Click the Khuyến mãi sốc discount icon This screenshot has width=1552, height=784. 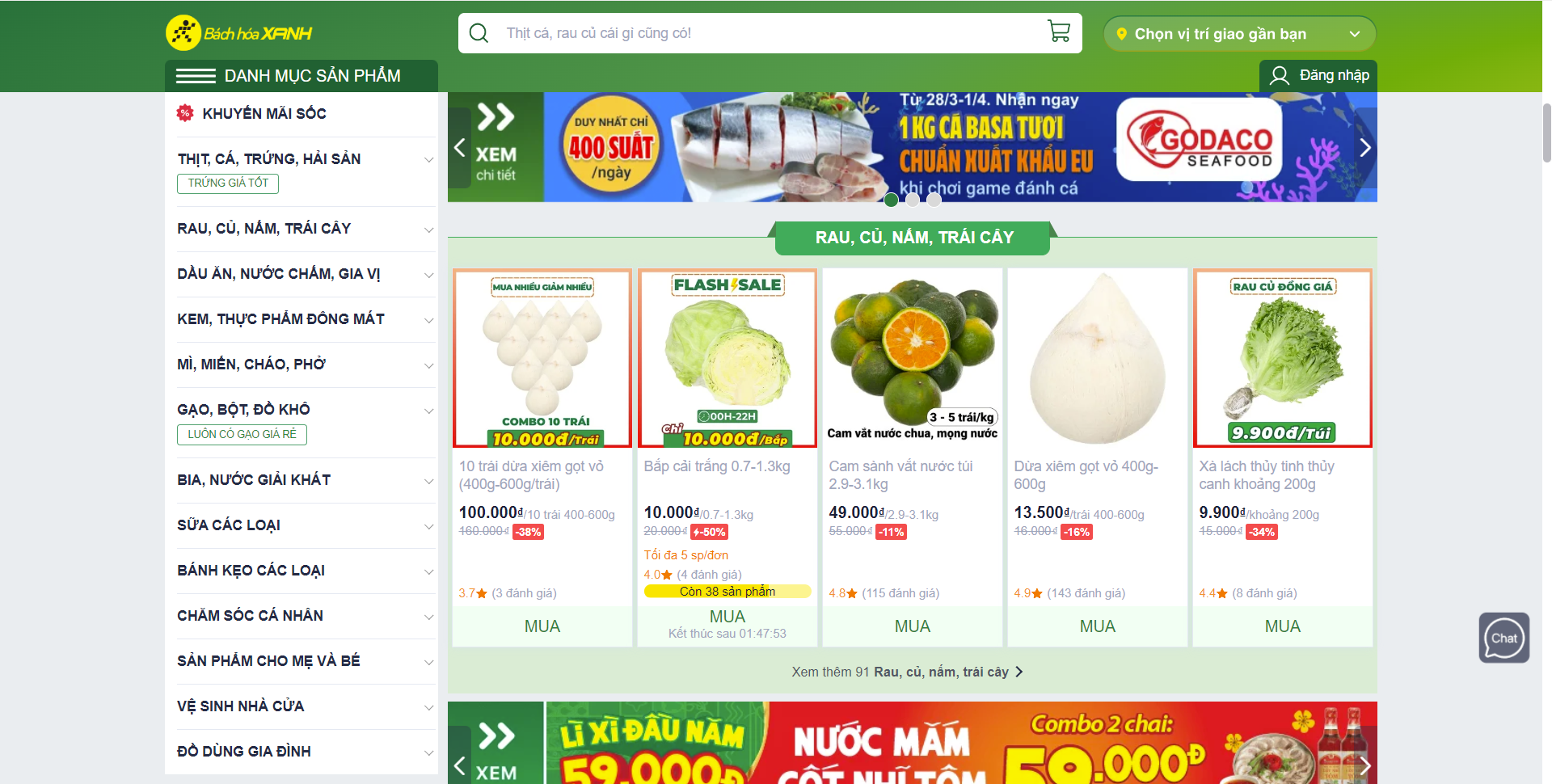[185, 113]
